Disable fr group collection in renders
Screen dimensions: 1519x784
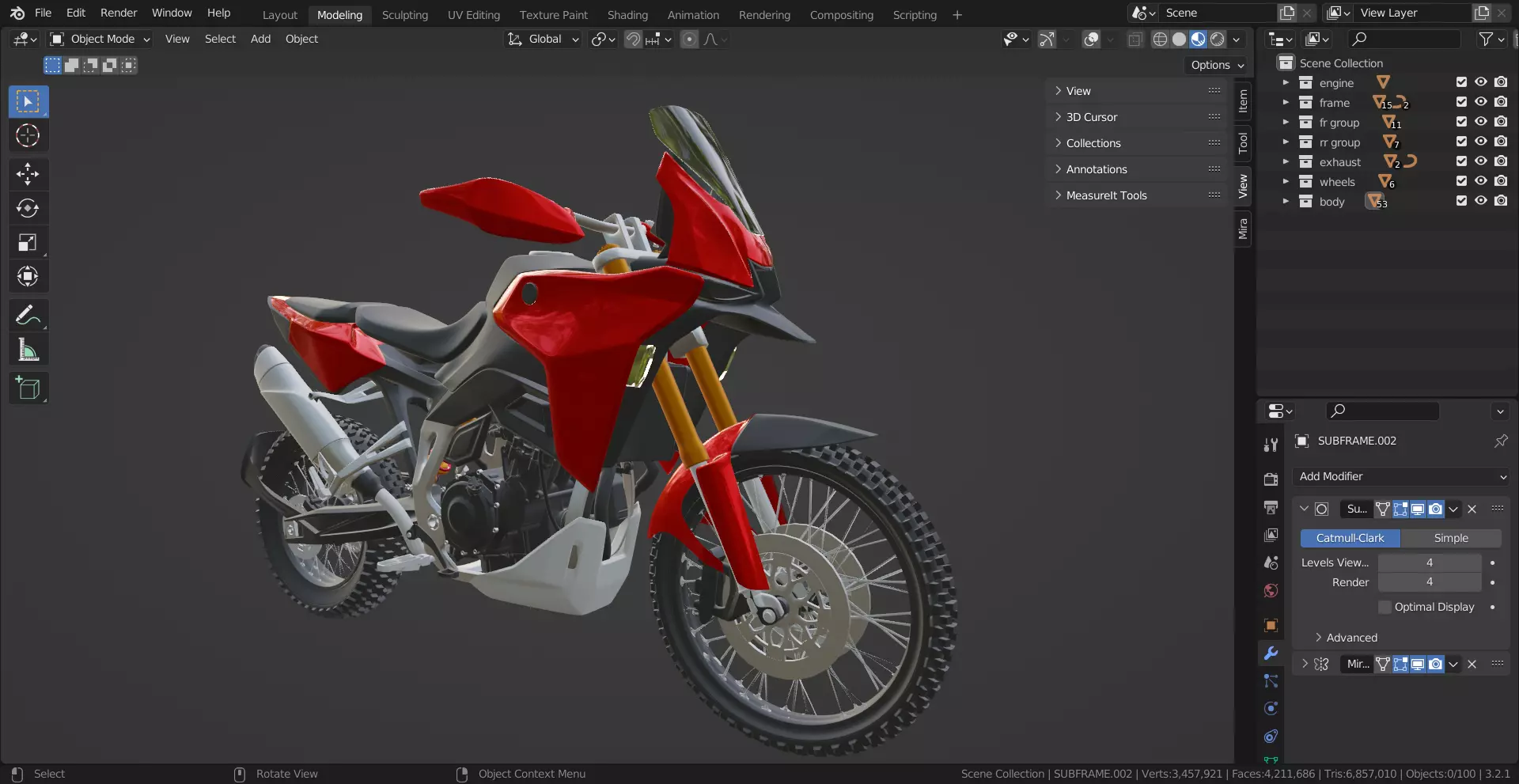coord(1501,122)
